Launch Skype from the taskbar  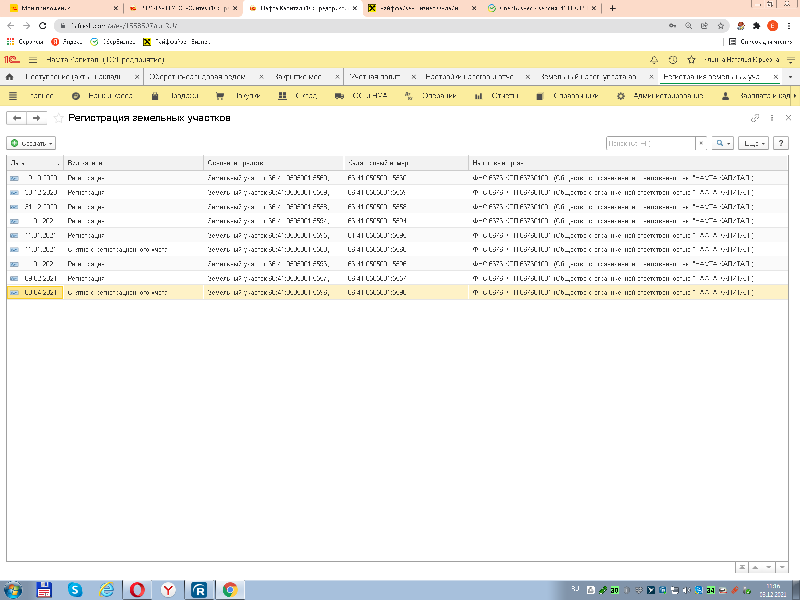[75, 590]
